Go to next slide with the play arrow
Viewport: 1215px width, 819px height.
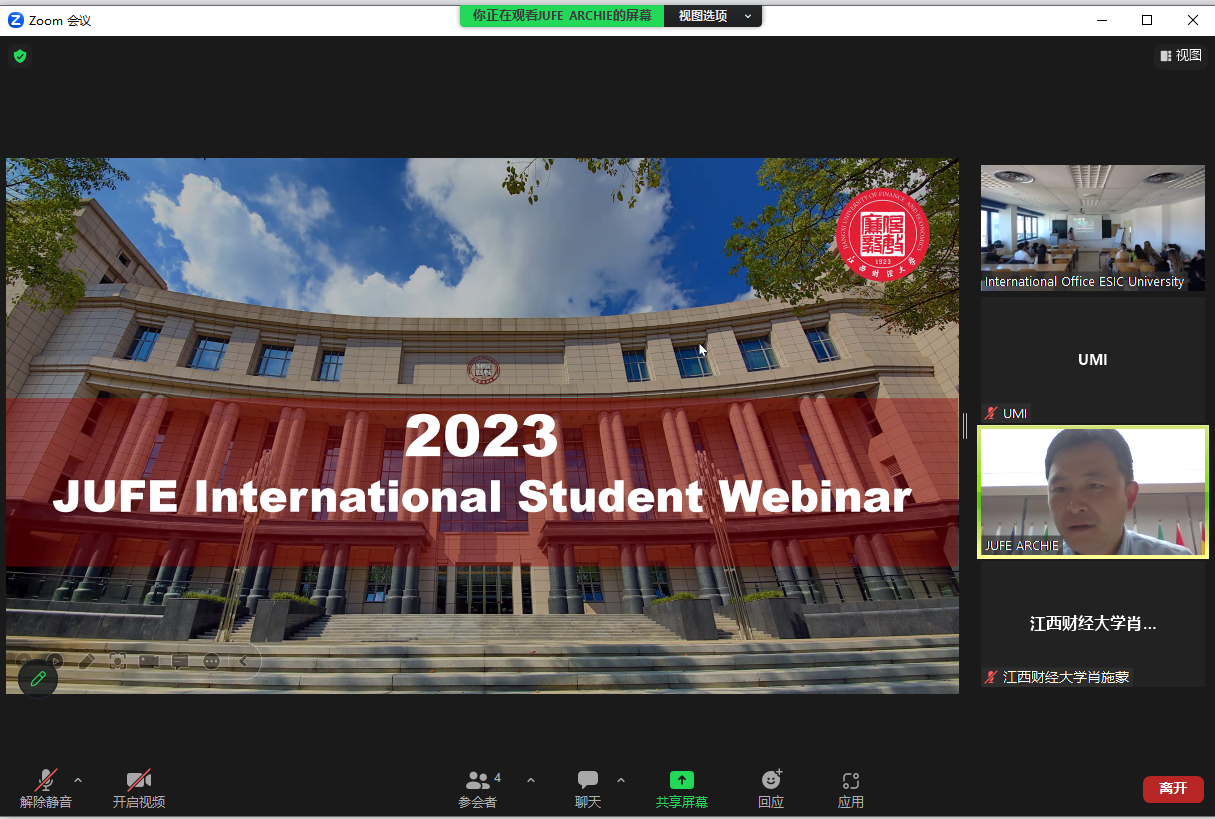pos(55,661)
